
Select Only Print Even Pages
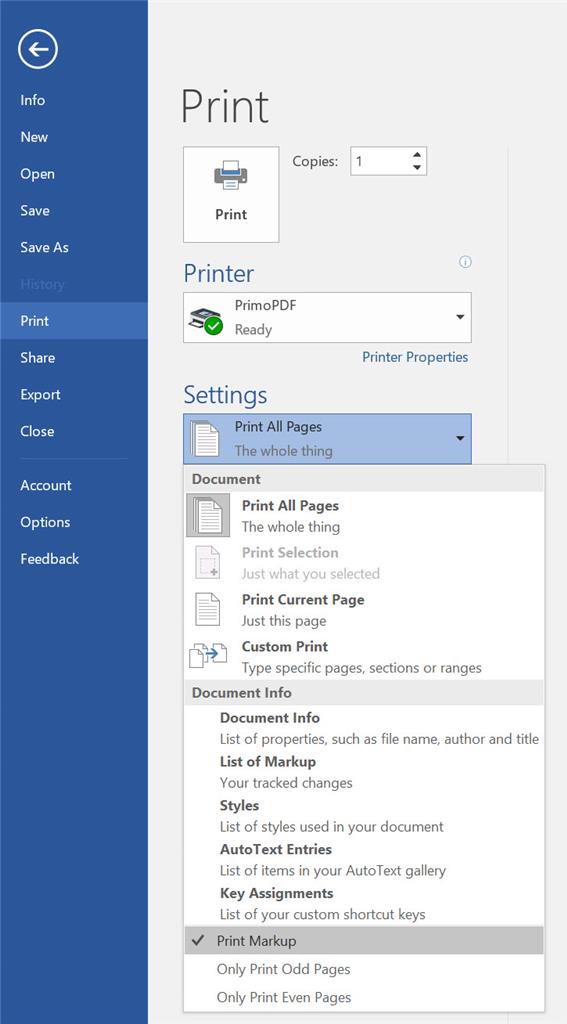pyautogui.click(x=364, y=997)
